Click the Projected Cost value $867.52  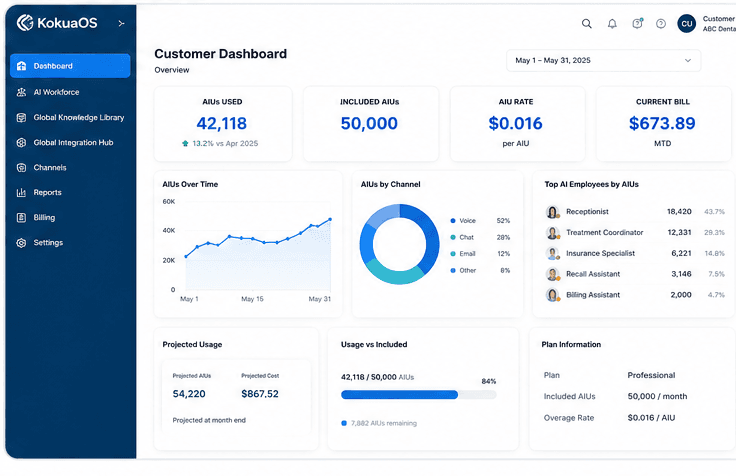[x=260, y=394]
